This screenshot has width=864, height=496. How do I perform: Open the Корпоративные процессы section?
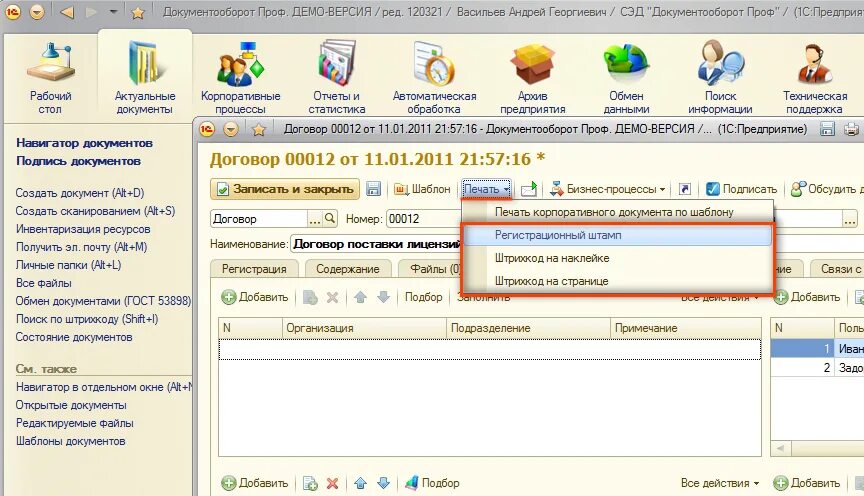pyautogui.click(x=241, y=77)
